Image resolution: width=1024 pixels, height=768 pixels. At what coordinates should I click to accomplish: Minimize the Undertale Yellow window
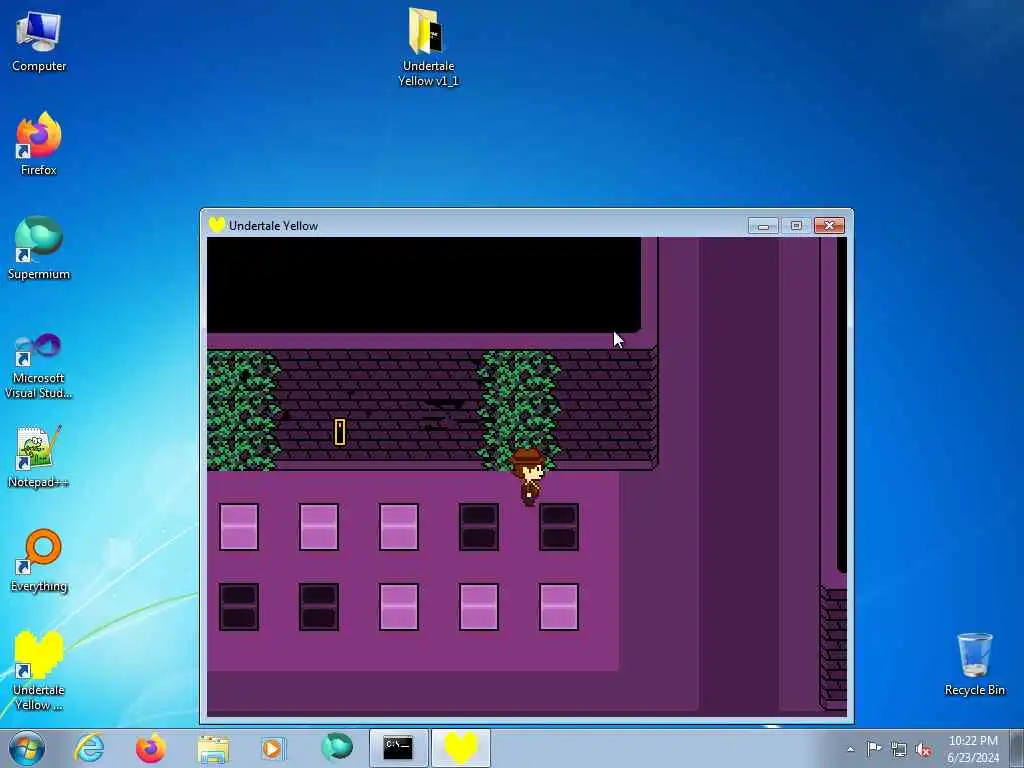point(763,225)
